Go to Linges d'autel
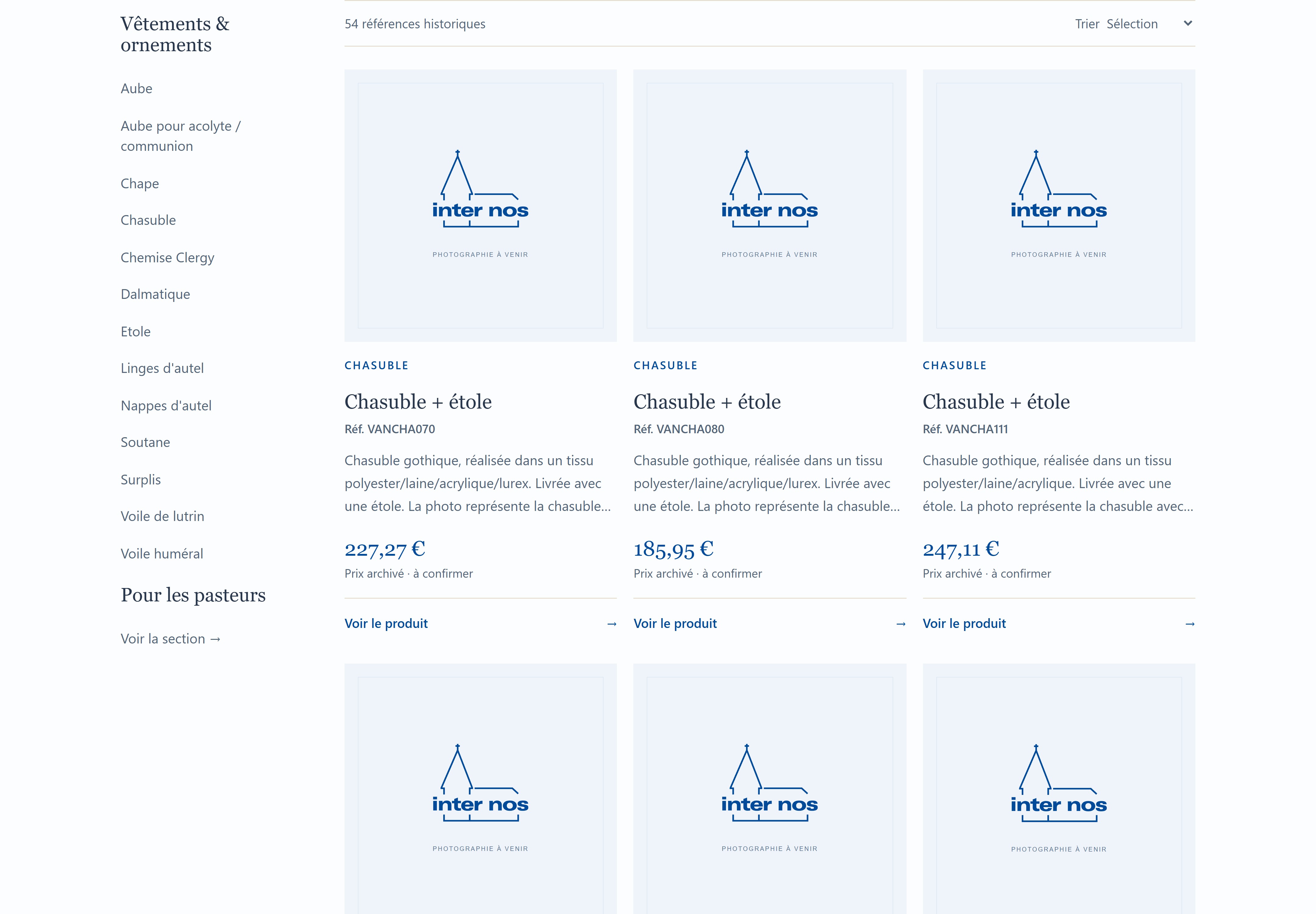1316x914 pixels. point(162,368)
